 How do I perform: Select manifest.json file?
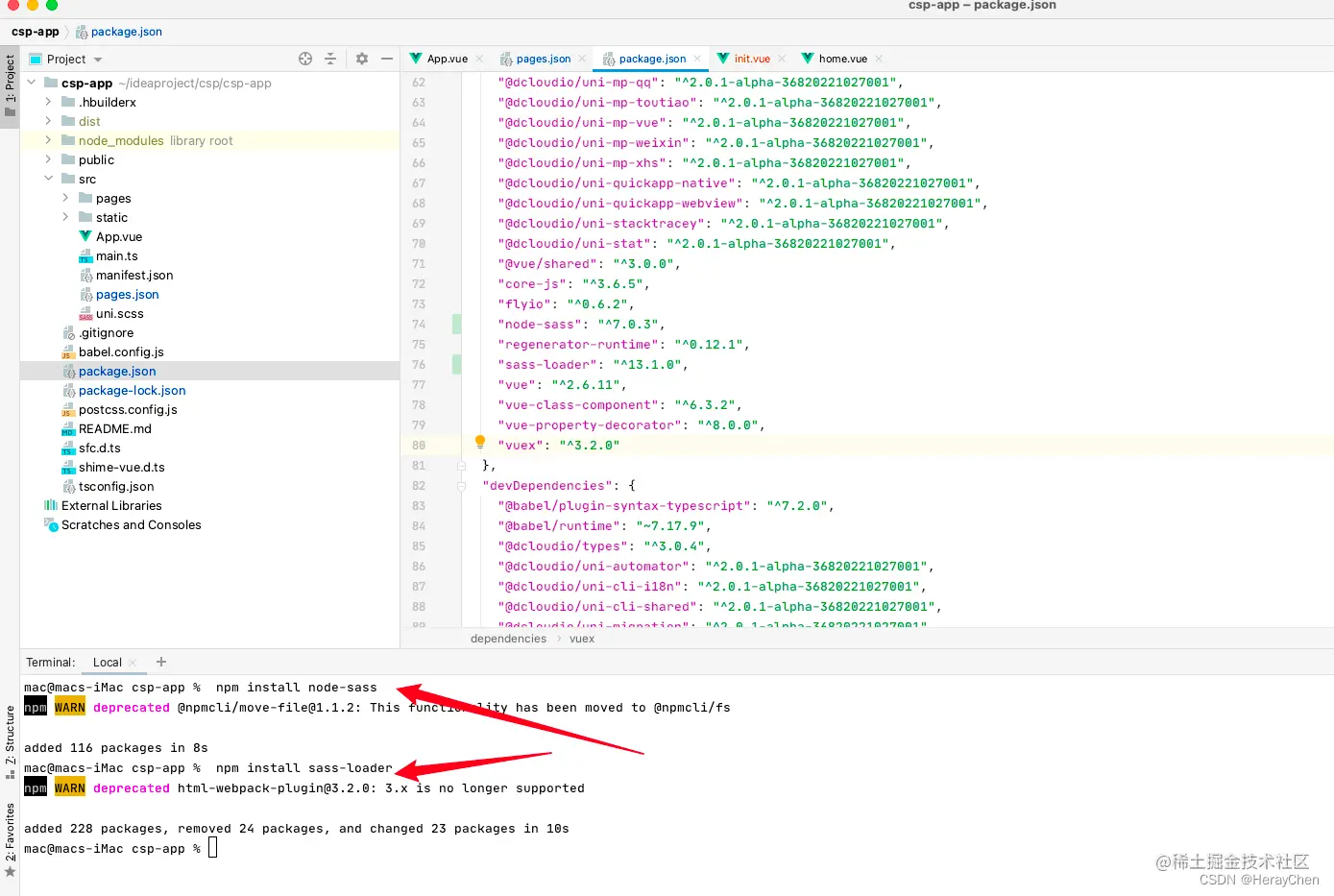pyautogui.click(x=134, y=275)
